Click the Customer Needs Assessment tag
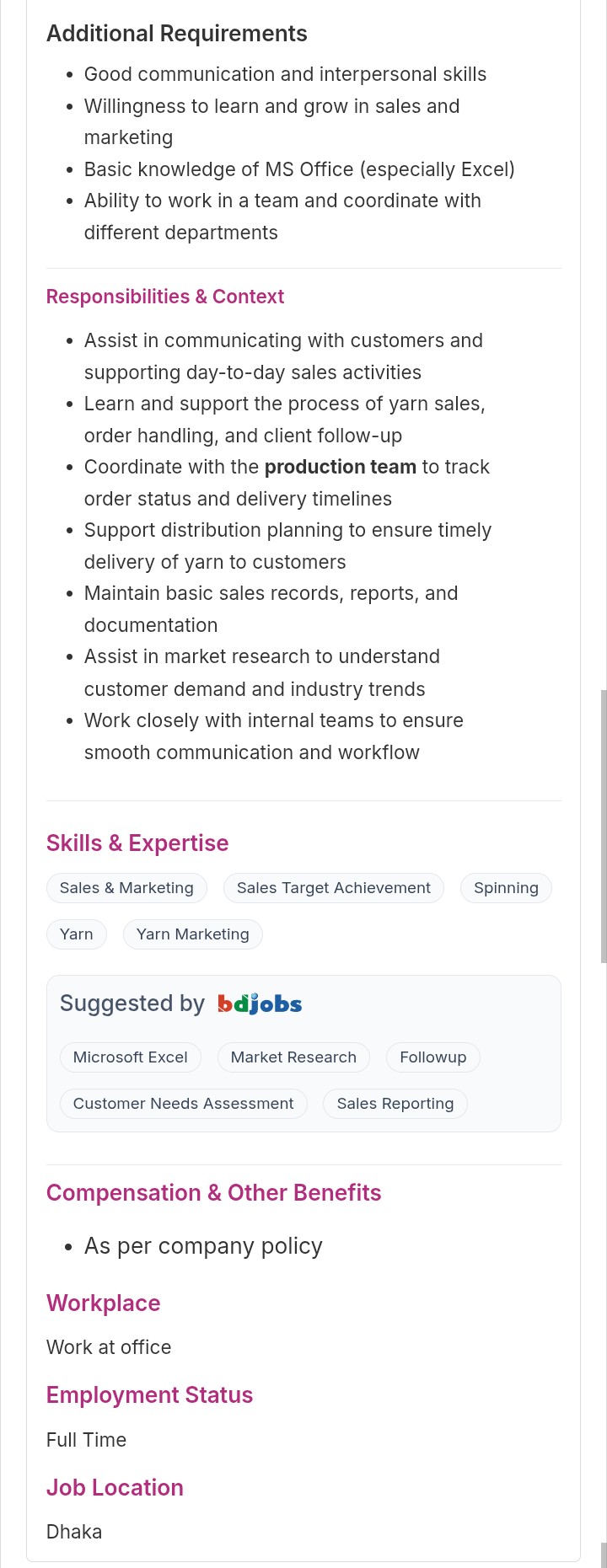Viewport: 607px width, 1568px height. [183, 1104]
